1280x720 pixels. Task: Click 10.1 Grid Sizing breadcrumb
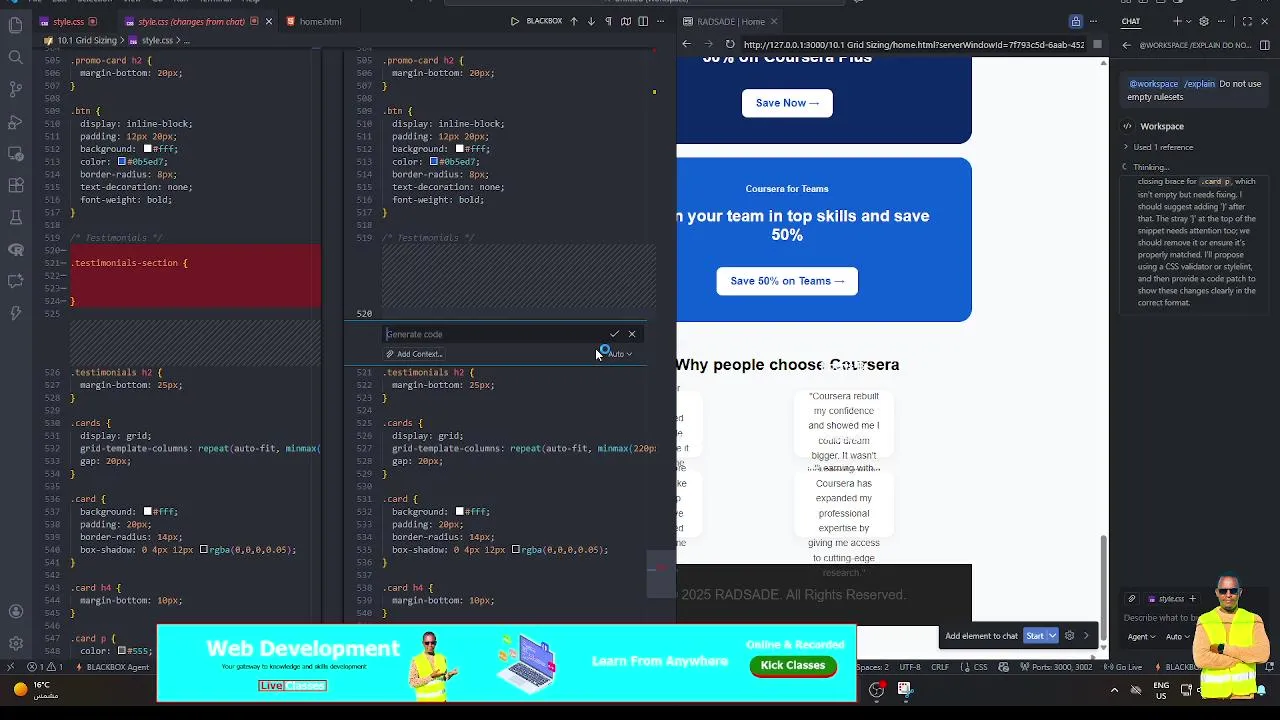point(86,40)
